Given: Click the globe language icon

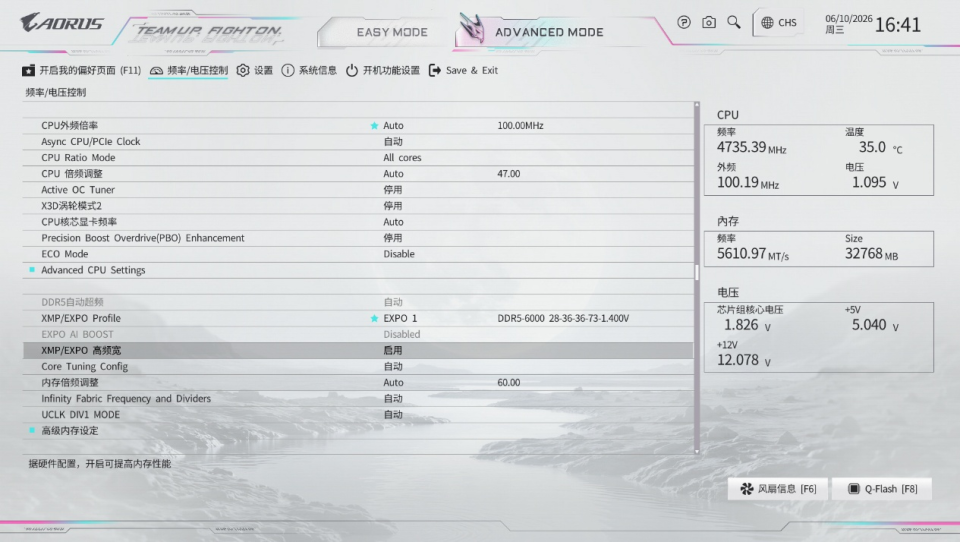Looking at the screenshot, I should pos(767,23).
